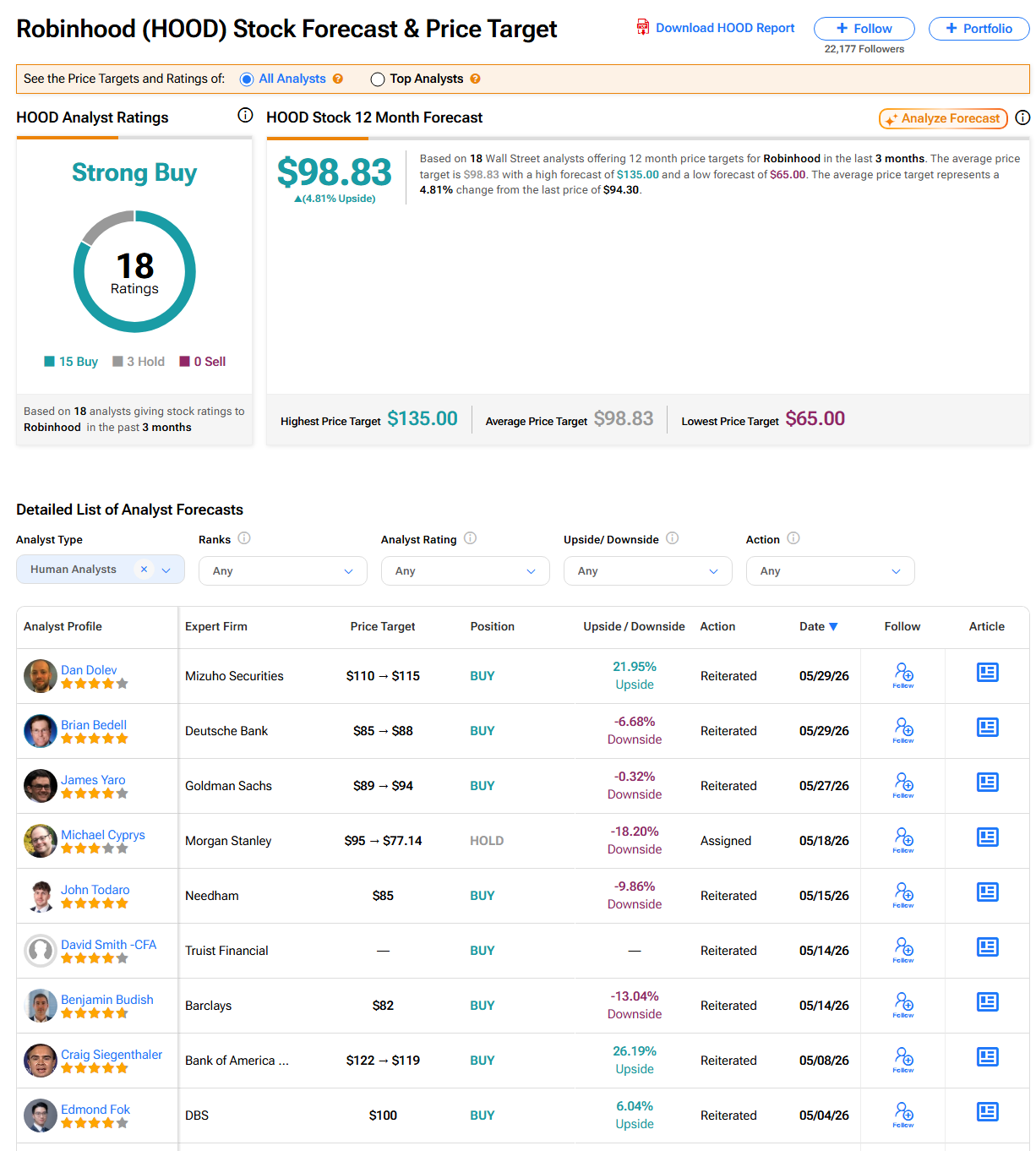Image resolution: width=1036 pixels, height=1151 pixels.
Task: Click info icon next to Upside/Downside filter label
Action: pos(673,538)
